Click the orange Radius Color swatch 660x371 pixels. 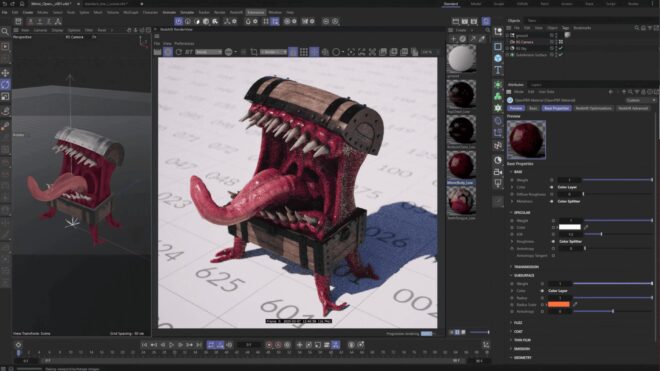pyautogui.click(x=559, y=304)
